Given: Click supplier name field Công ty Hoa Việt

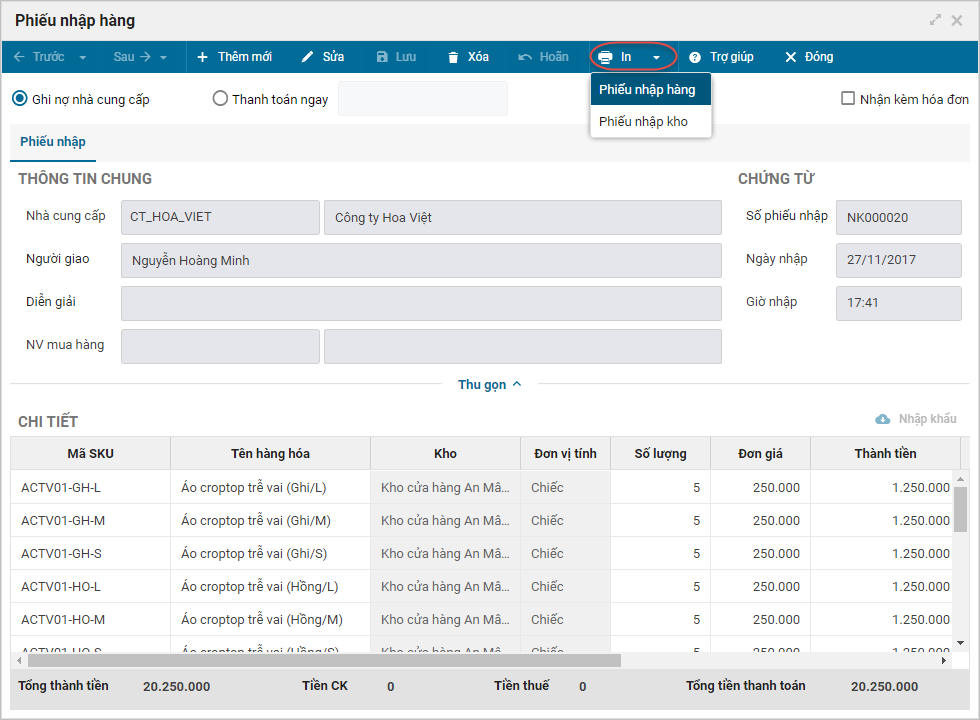Looking at the screenshot, I should (x=522, y=218).
